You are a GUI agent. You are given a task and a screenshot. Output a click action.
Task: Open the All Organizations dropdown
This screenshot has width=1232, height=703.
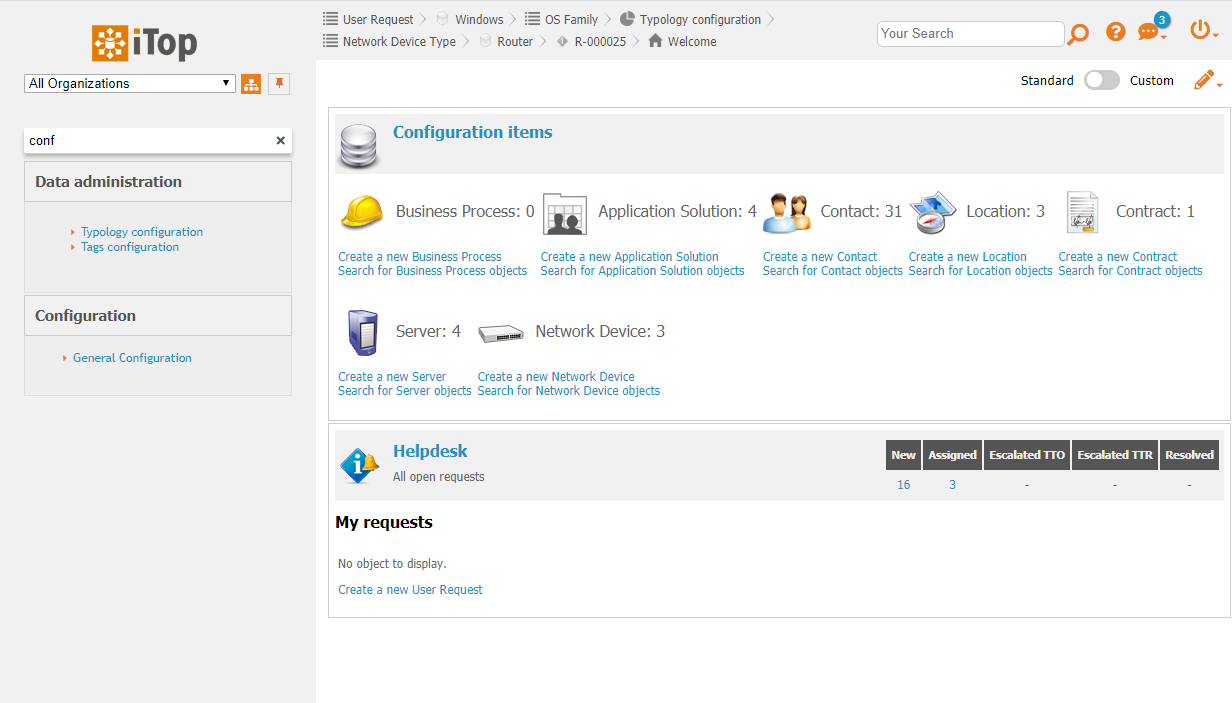click(130, 84)
